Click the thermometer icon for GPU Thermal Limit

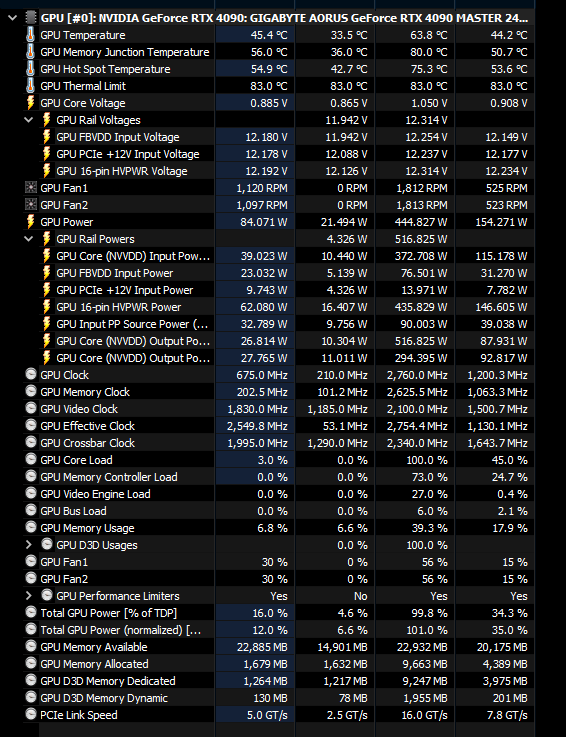pyautogui.click(x=31, y=86)
